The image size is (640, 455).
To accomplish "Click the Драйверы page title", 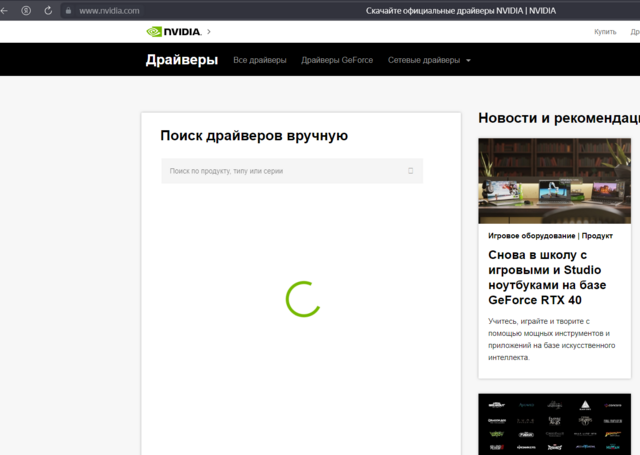I will (181, 60).
